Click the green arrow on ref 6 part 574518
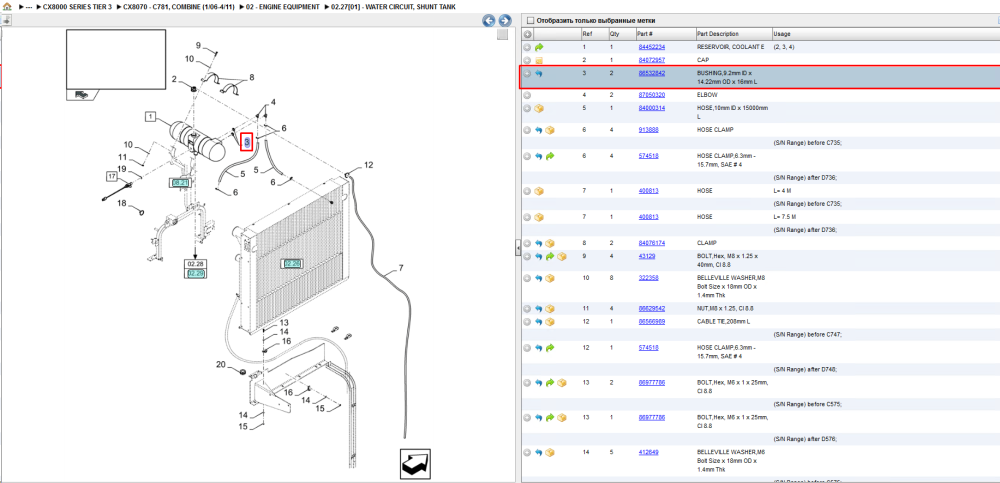The height and width of the screenshot is (483, 1000). point(550,156)
